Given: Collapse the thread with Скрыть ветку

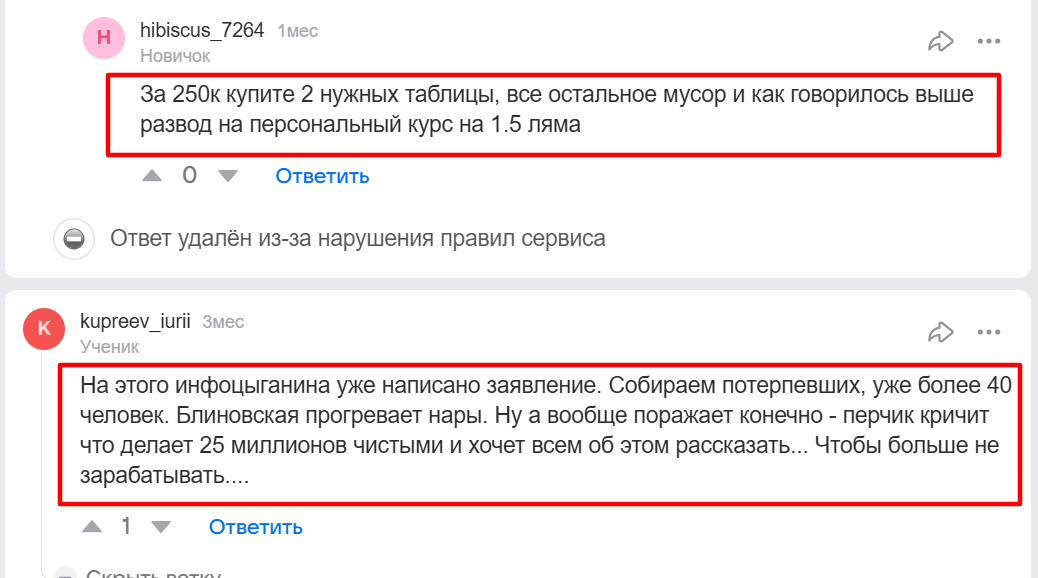Looking at the screenshot, I should coord(152,573).
